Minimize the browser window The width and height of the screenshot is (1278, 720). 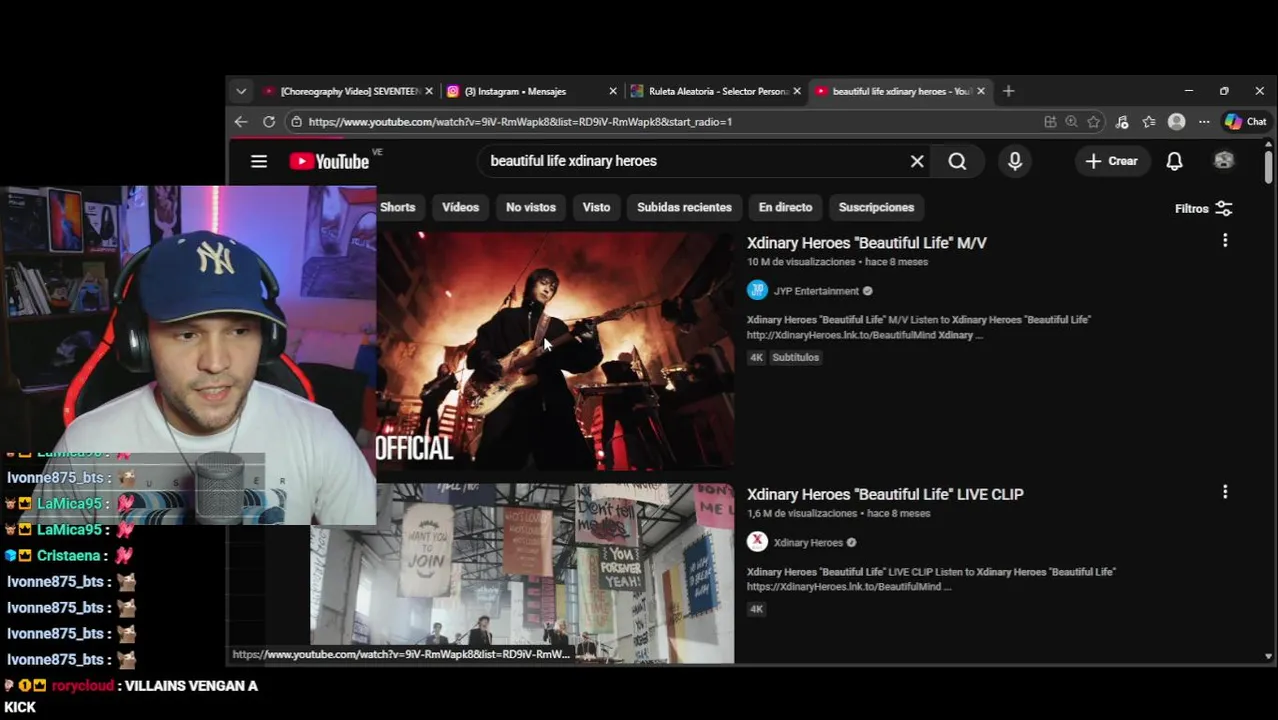[1188, 91]
